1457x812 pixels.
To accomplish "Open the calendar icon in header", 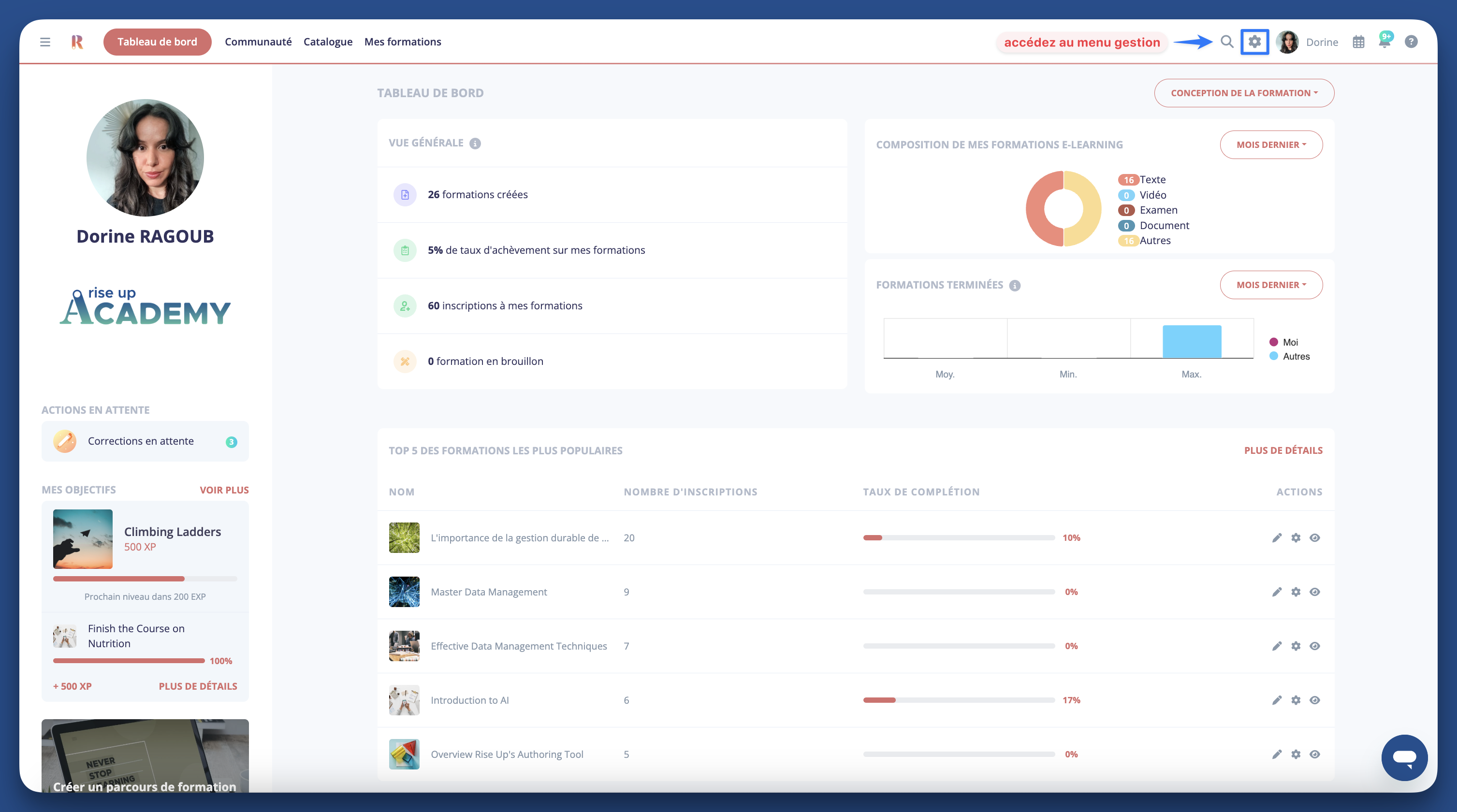I will coord(1358,42).
